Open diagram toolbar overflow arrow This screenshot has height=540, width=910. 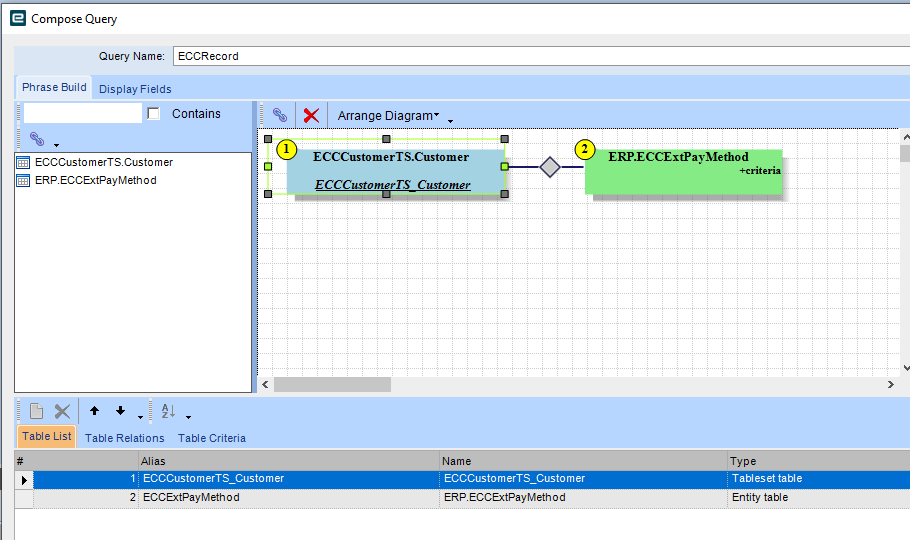pos(450,121)
